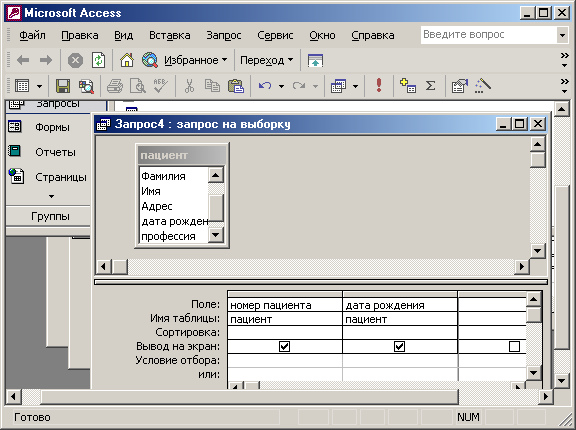This screenshot has height=430, width=576.
Task: Open the Properties icon
Action: [x=459, y=86]
